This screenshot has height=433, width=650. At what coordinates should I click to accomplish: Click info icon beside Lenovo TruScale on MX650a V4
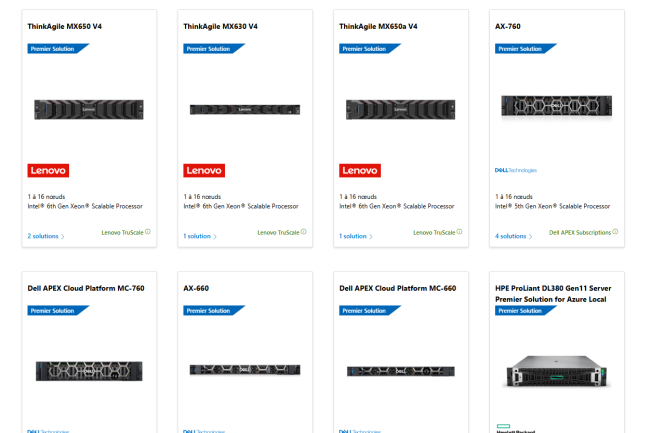click(460, 232)
